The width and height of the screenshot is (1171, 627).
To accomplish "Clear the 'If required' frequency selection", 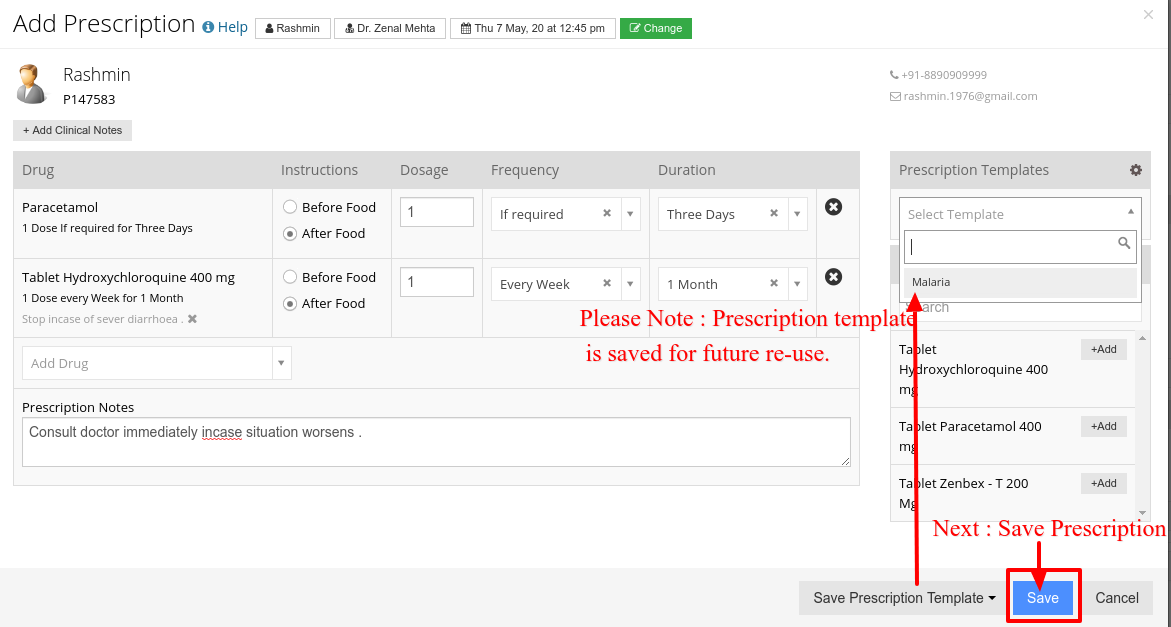I will pos(607,213).
